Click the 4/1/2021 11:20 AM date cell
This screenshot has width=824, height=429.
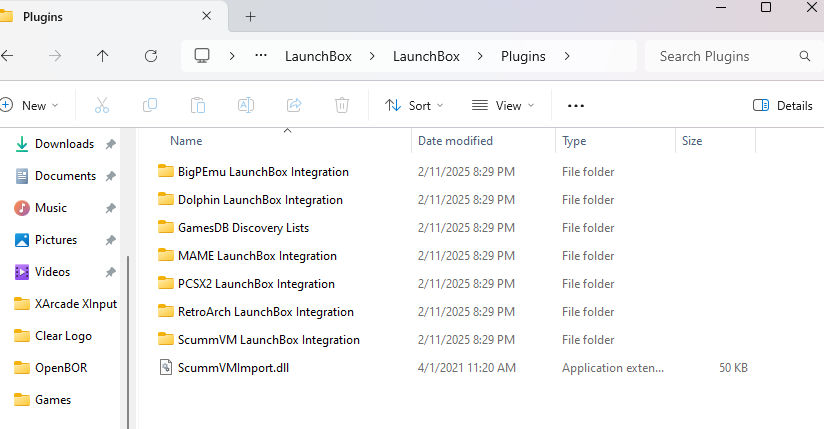(x=467, y=367)
